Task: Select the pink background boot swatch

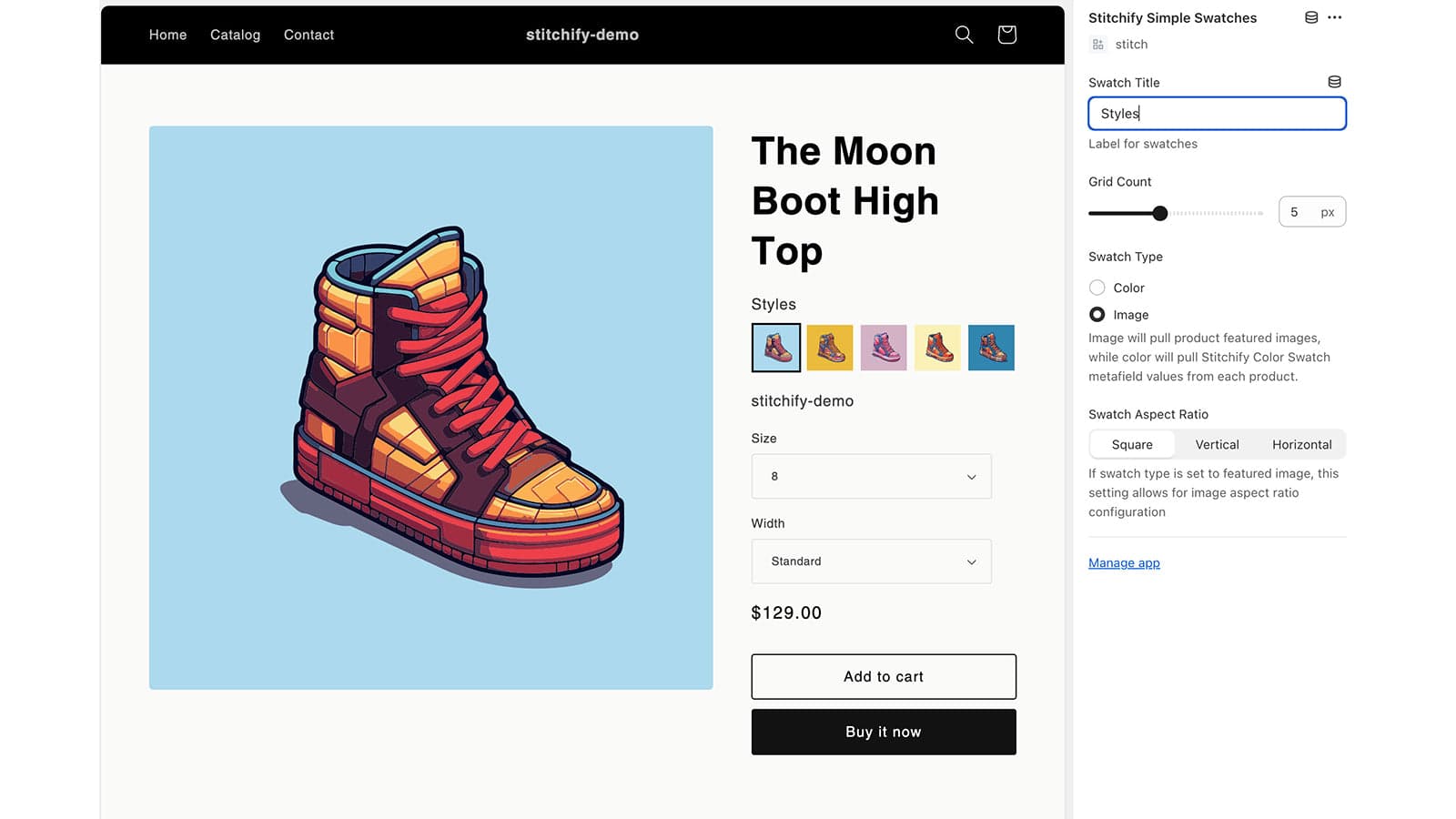Action: 884,348
